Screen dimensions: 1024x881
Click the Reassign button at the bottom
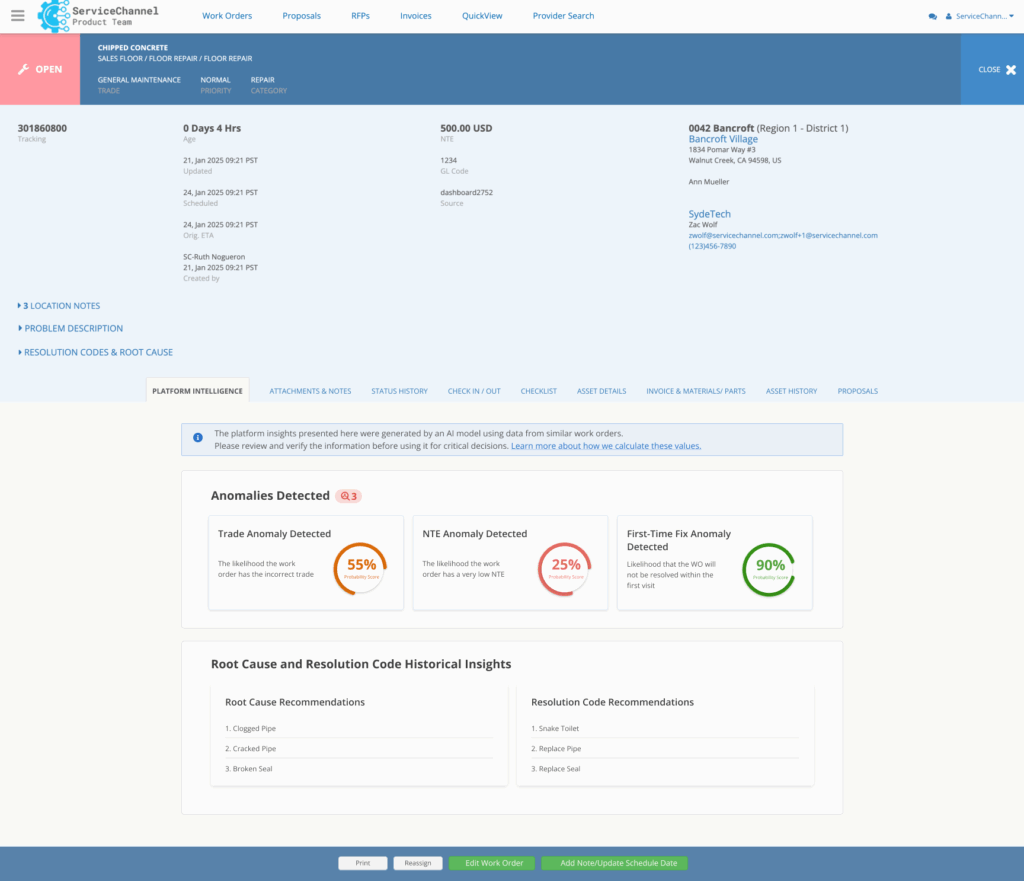tap(417, 862)
